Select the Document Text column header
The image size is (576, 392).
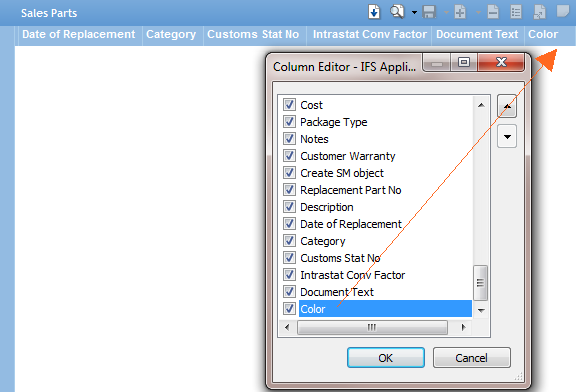tap(477, 35)
